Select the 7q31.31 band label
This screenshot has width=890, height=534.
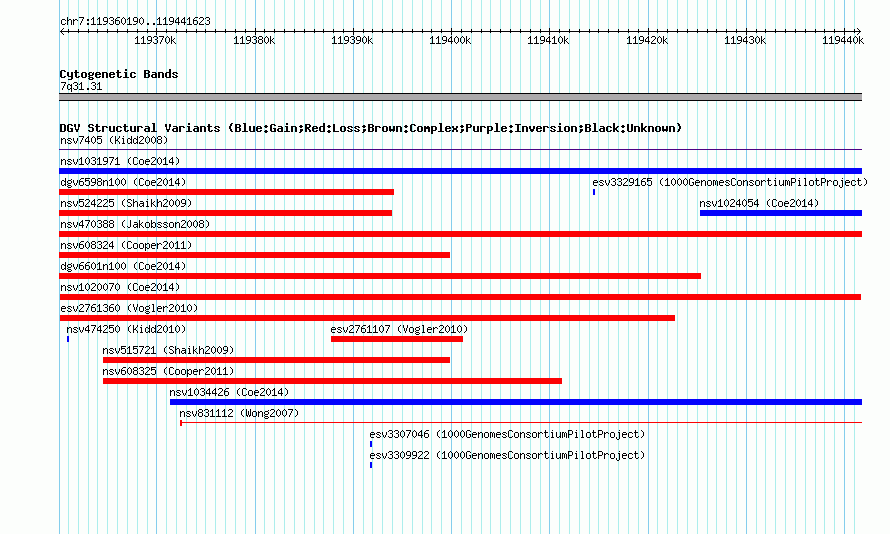(x=81, y=86)
